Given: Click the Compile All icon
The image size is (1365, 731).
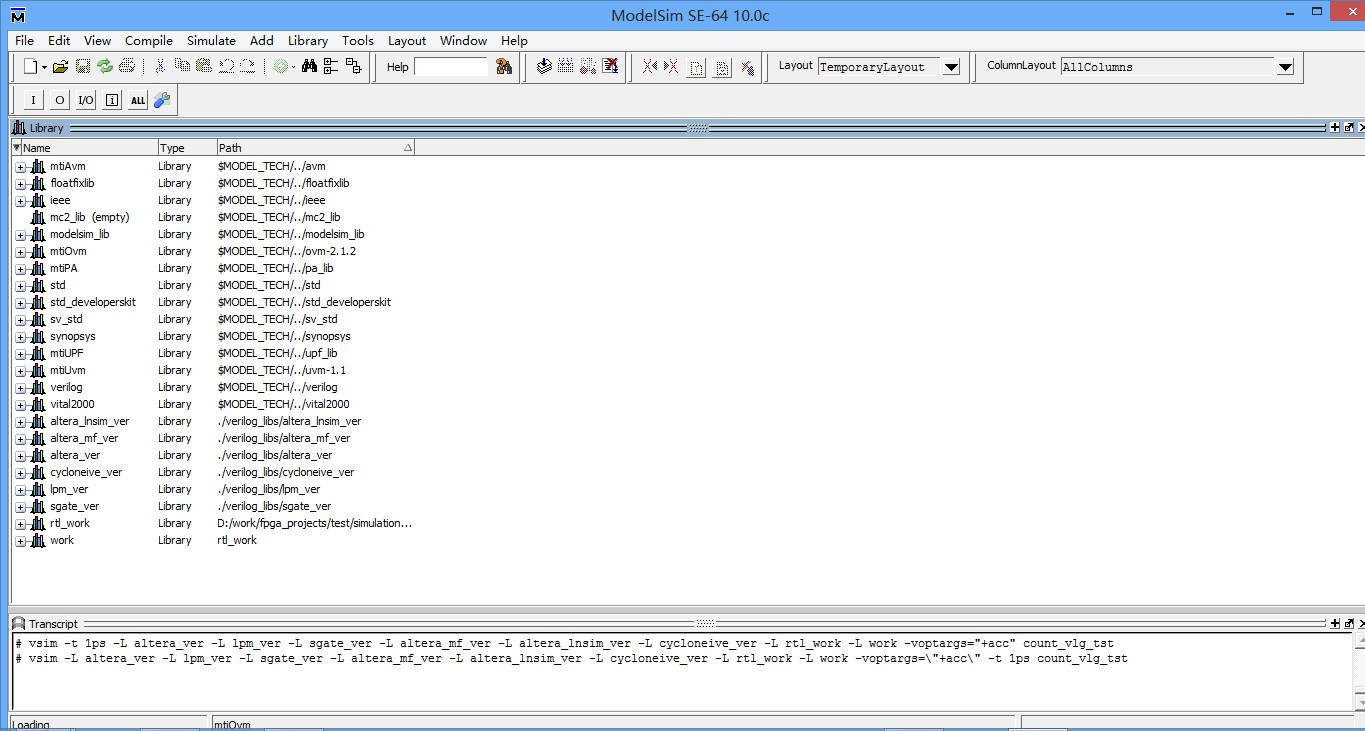Looking at the screenshot, I should [x=566, y=66].
